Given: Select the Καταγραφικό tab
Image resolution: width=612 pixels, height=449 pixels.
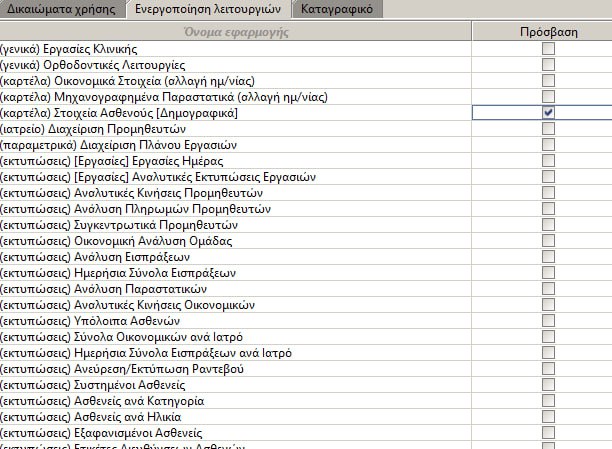Looking at the screenshot, I should (336, 9).
